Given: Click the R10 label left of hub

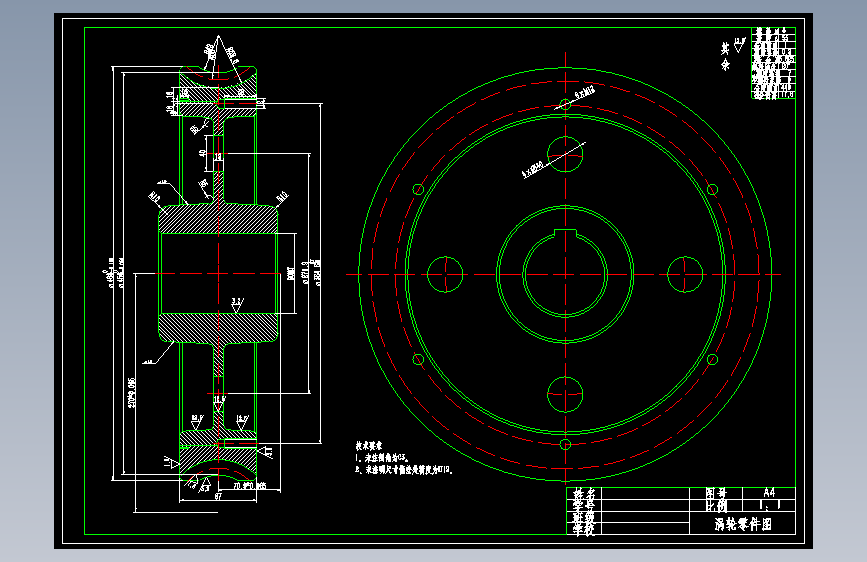Looking at the screenshot, I should 155,197.
